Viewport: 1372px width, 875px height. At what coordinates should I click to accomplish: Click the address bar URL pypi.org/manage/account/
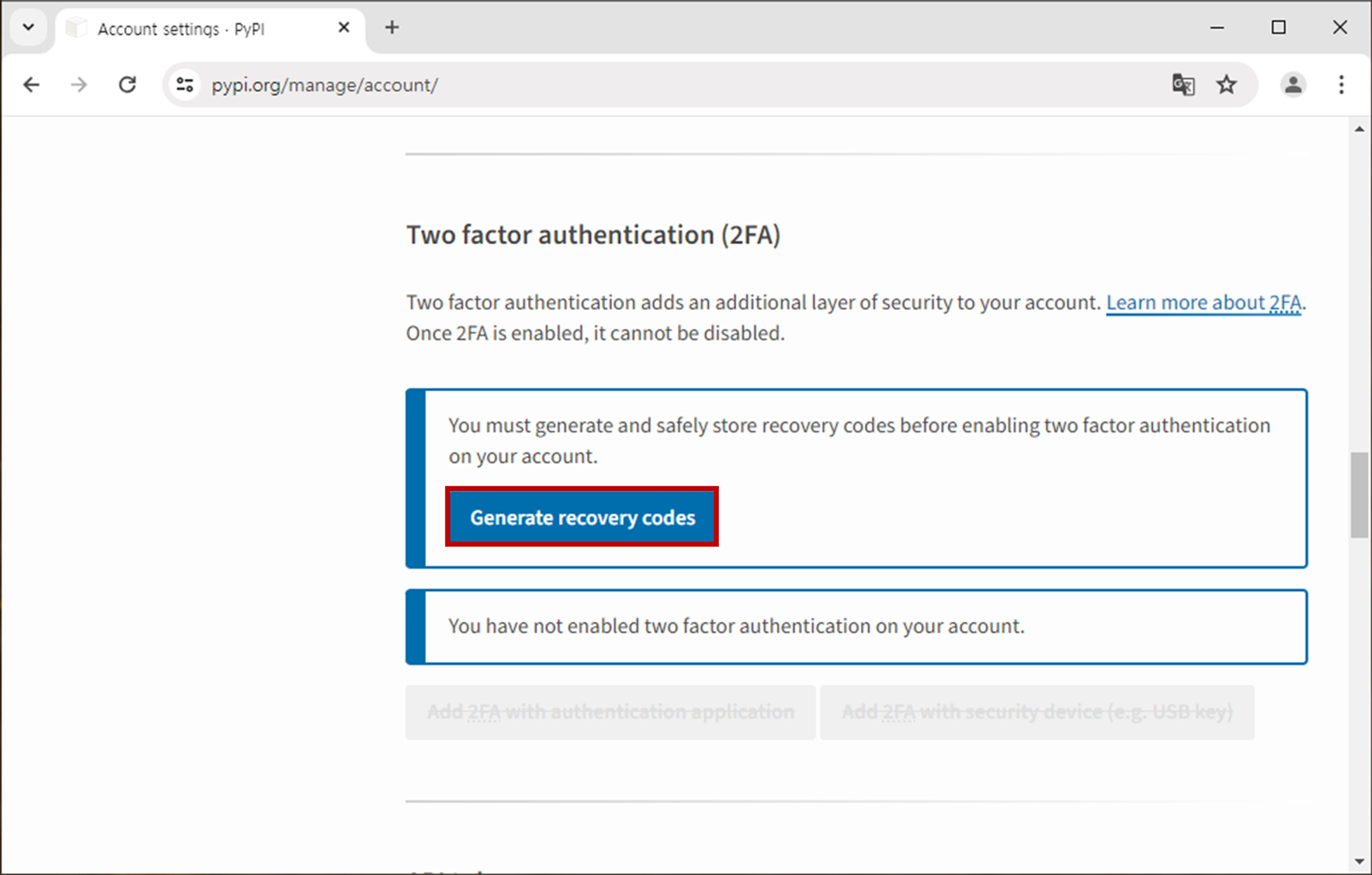(x=324, y=85)
